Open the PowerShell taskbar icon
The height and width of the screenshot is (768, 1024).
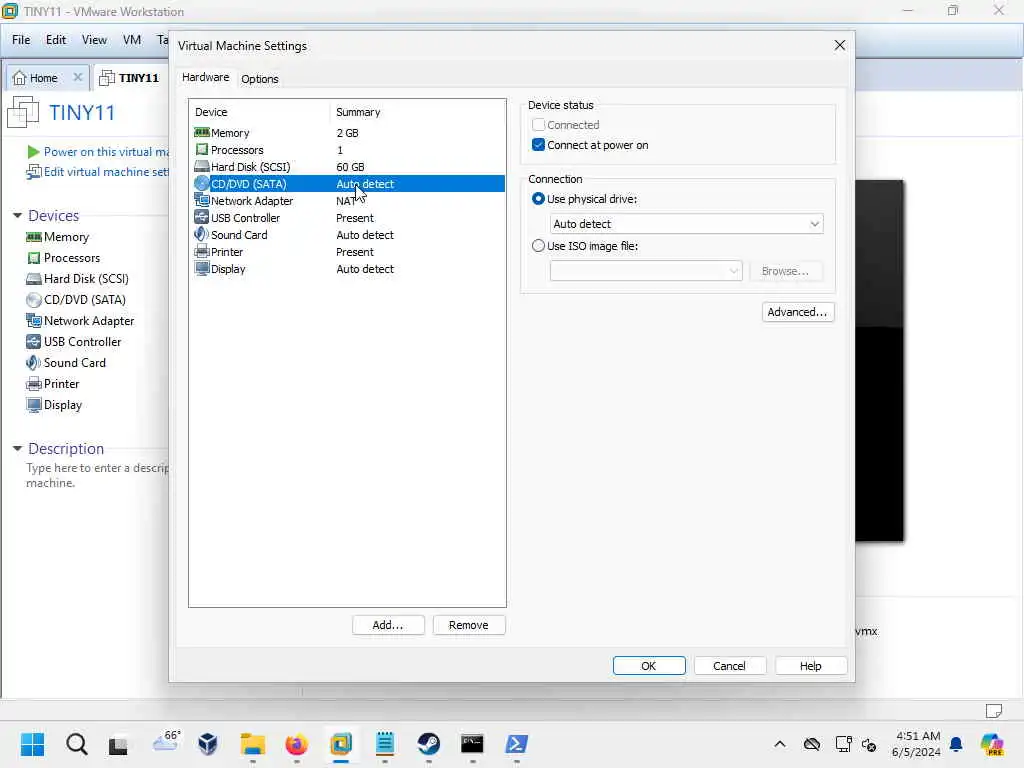(x=517, y=743)
